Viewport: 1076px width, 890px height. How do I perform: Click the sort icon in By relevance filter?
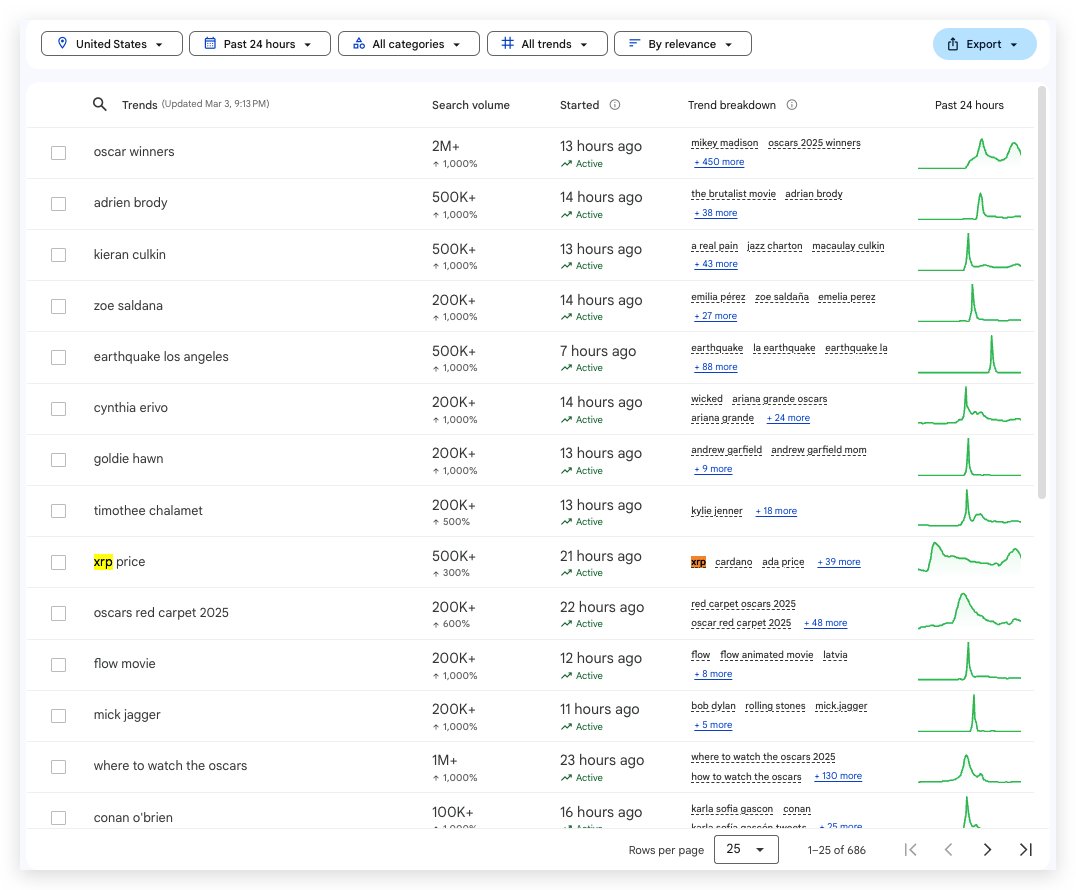click(x=634, y=43)
